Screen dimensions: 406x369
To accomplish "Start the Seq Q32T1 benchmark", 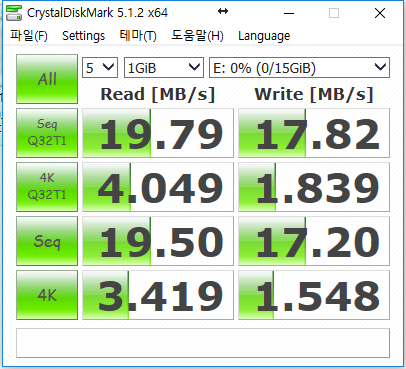I will click(47, 133).
